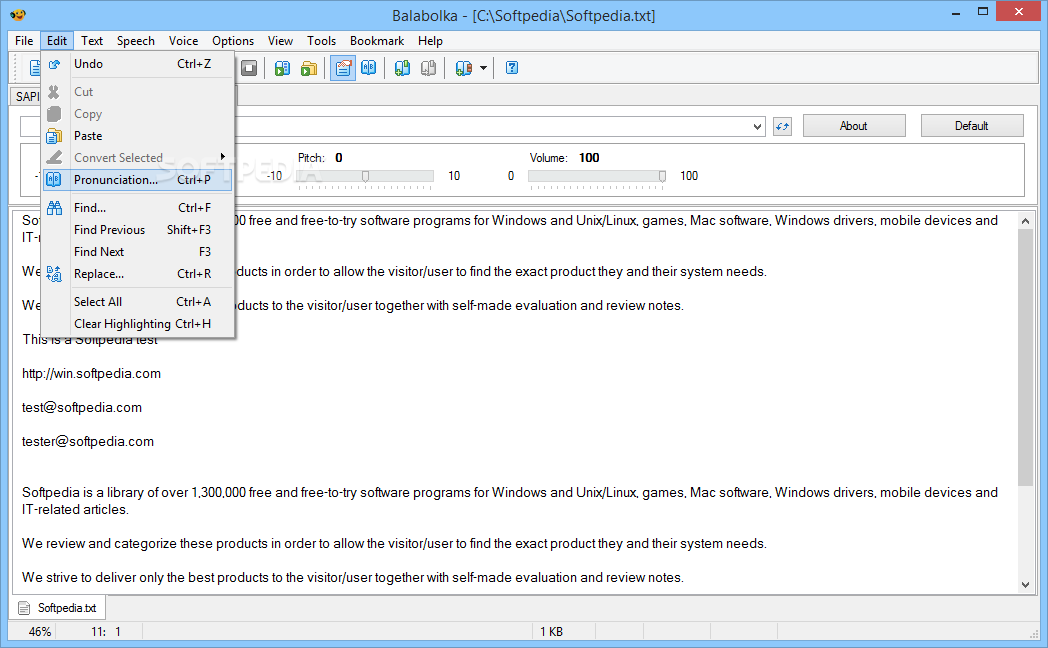Choose Paste in the Edit menu
The image size is (1048, 648).
click(138, 136)
